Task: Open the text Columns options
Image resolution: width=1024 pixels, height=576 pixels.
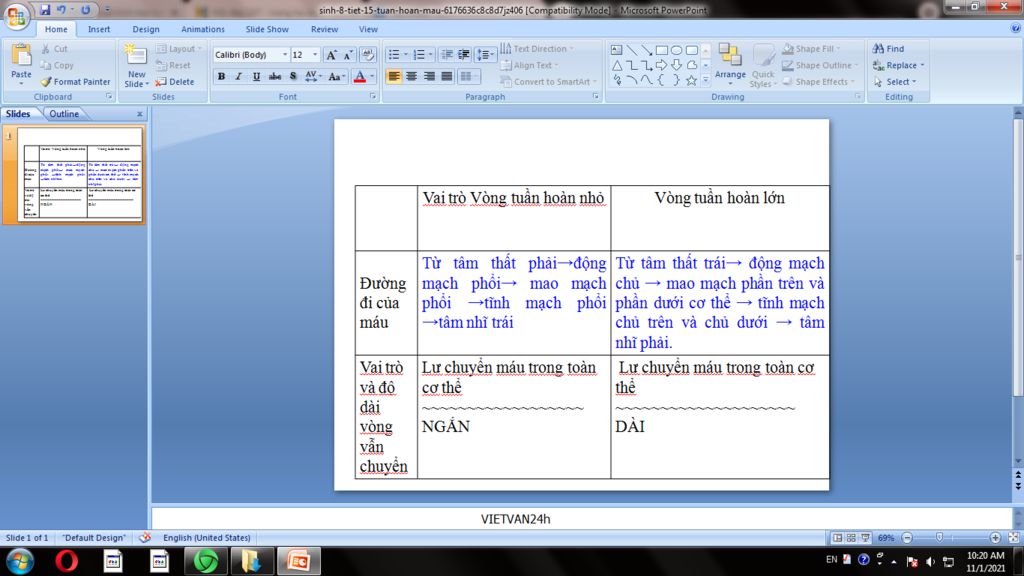Action: coord(469,76)
